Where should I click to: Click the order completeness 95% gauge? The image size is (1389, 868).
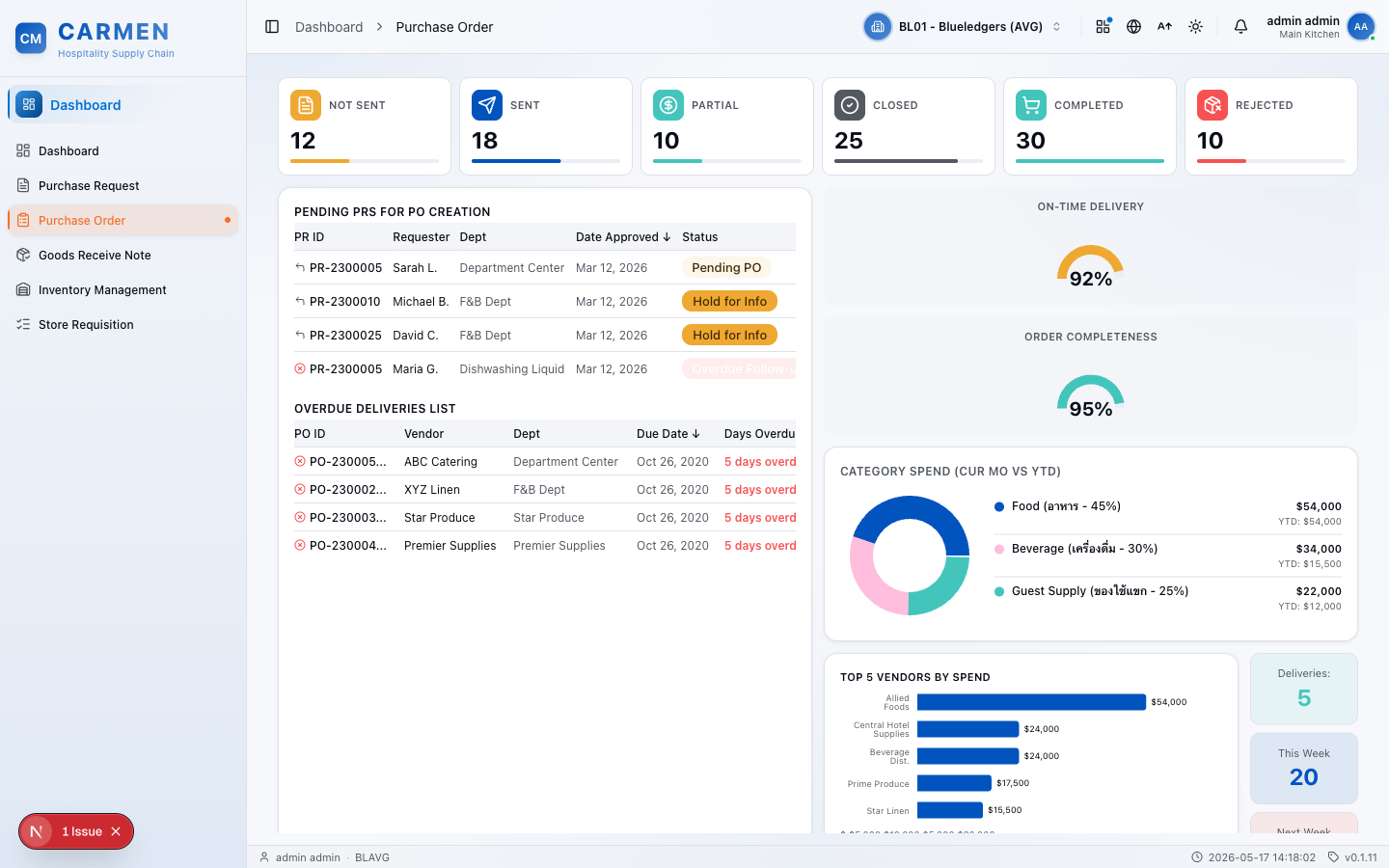(x=1091, y=397)
